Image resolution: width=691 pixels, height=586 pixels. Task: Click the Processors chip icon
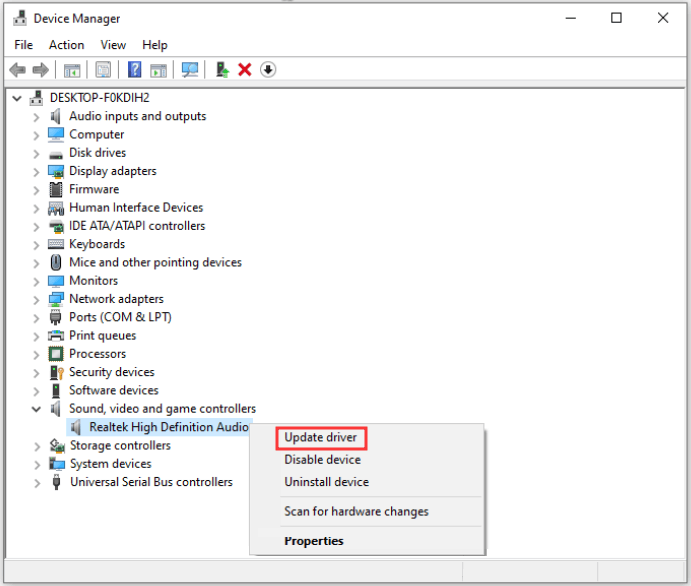pos(56,354)
